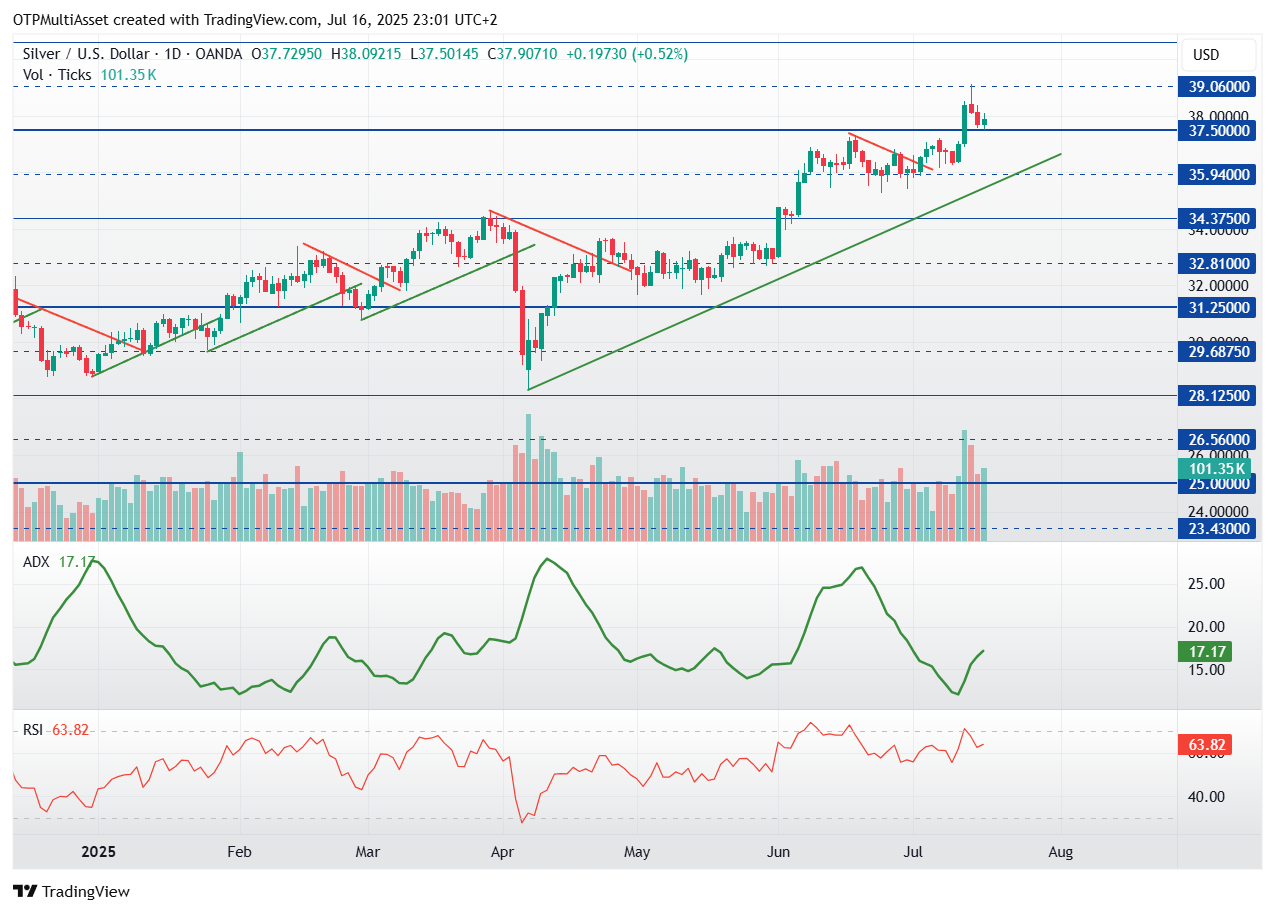Click the RSI indicator legend label

point(33,730)
